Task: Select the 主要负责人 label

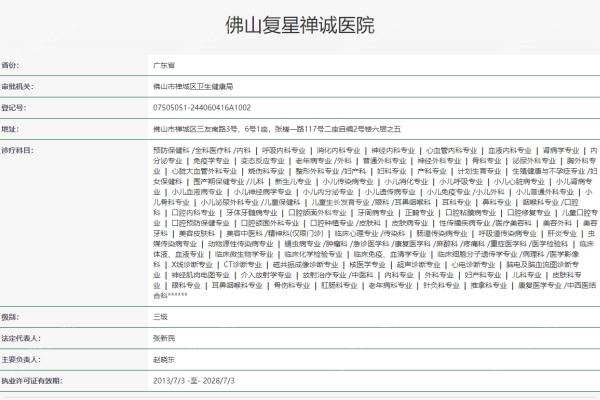Action: (21, 360)
